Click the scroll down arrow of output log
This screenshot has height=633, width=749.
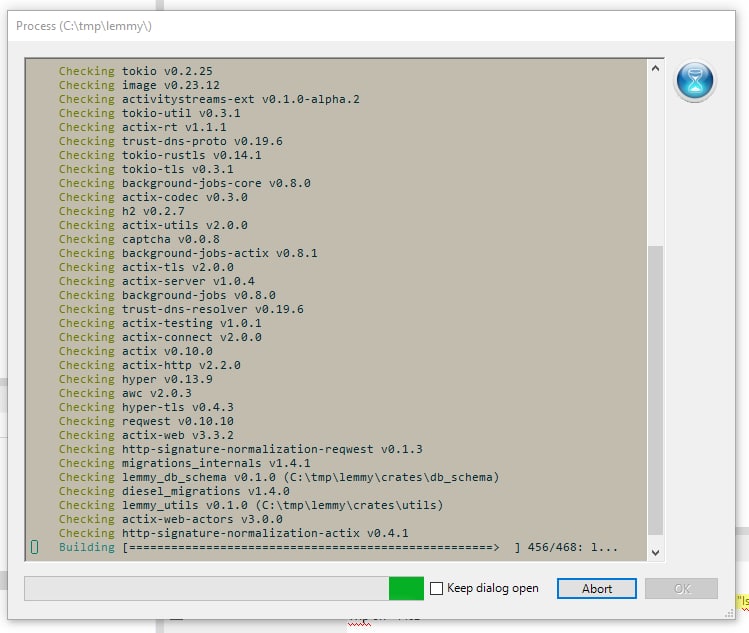pos(655,552)
